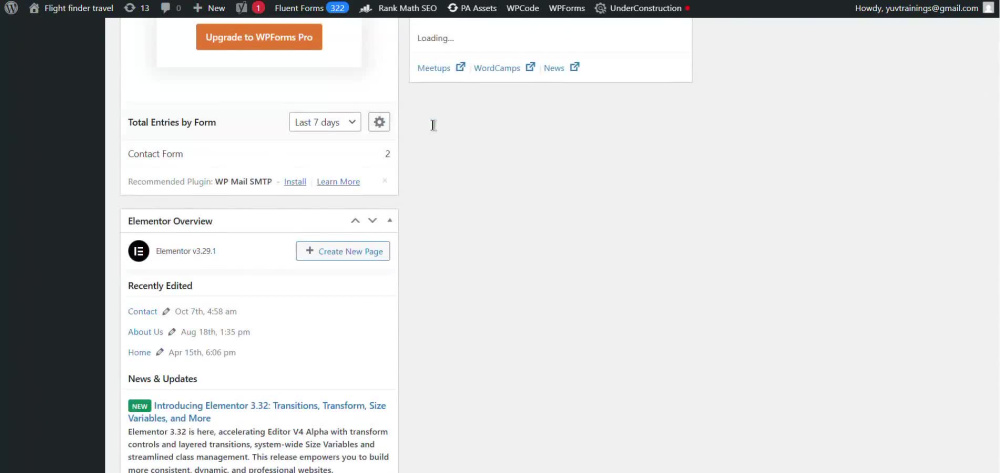Screen dimensions: 1000x473
Task: Click pencil icon beside About Us
Action: [x=172, y=332]
